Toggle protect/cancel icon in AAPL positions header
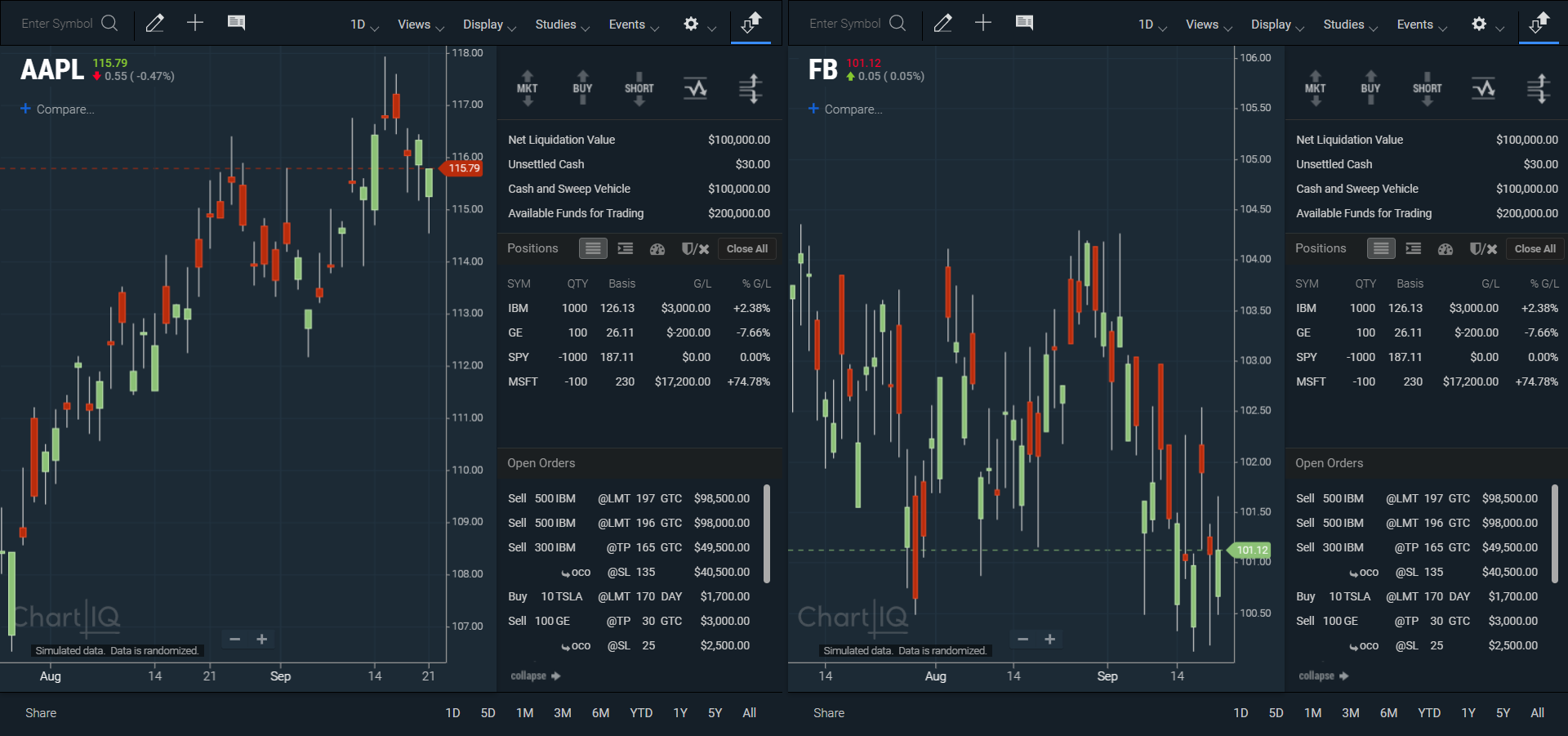This screenshot has width=1568, height=736. click(x=695, y=249)
